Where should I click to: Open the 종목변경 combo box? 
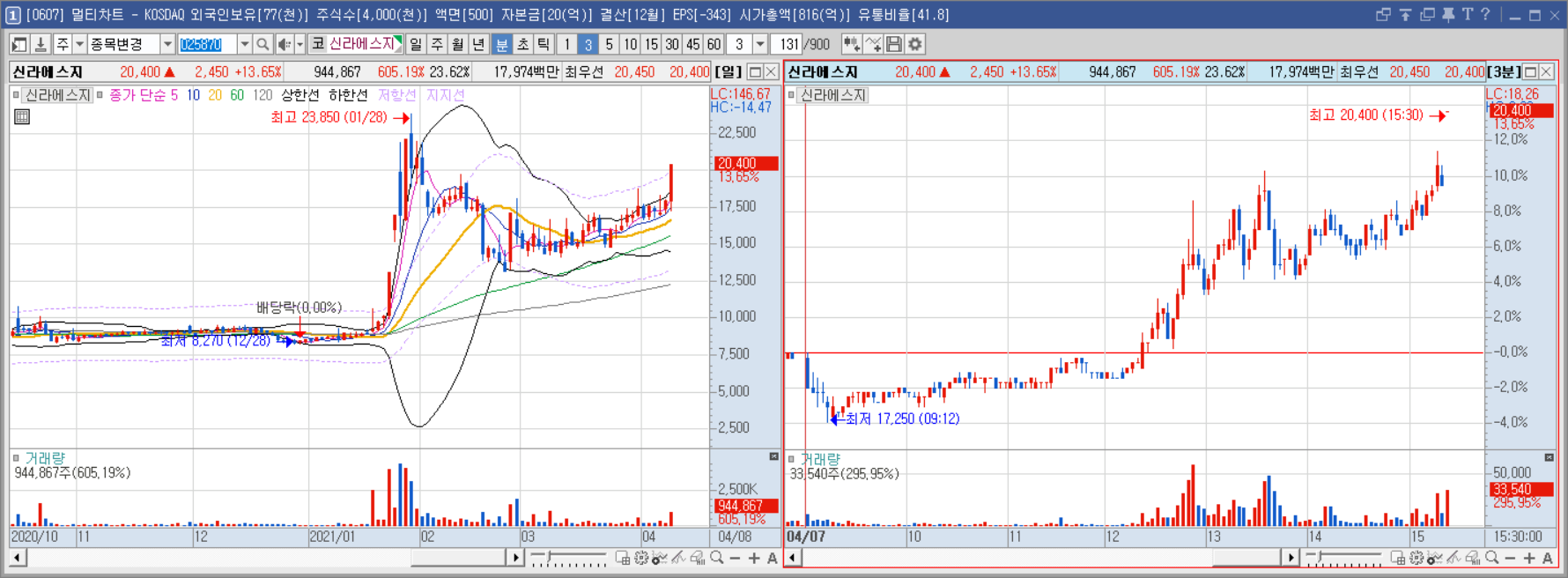pos(130,44)
